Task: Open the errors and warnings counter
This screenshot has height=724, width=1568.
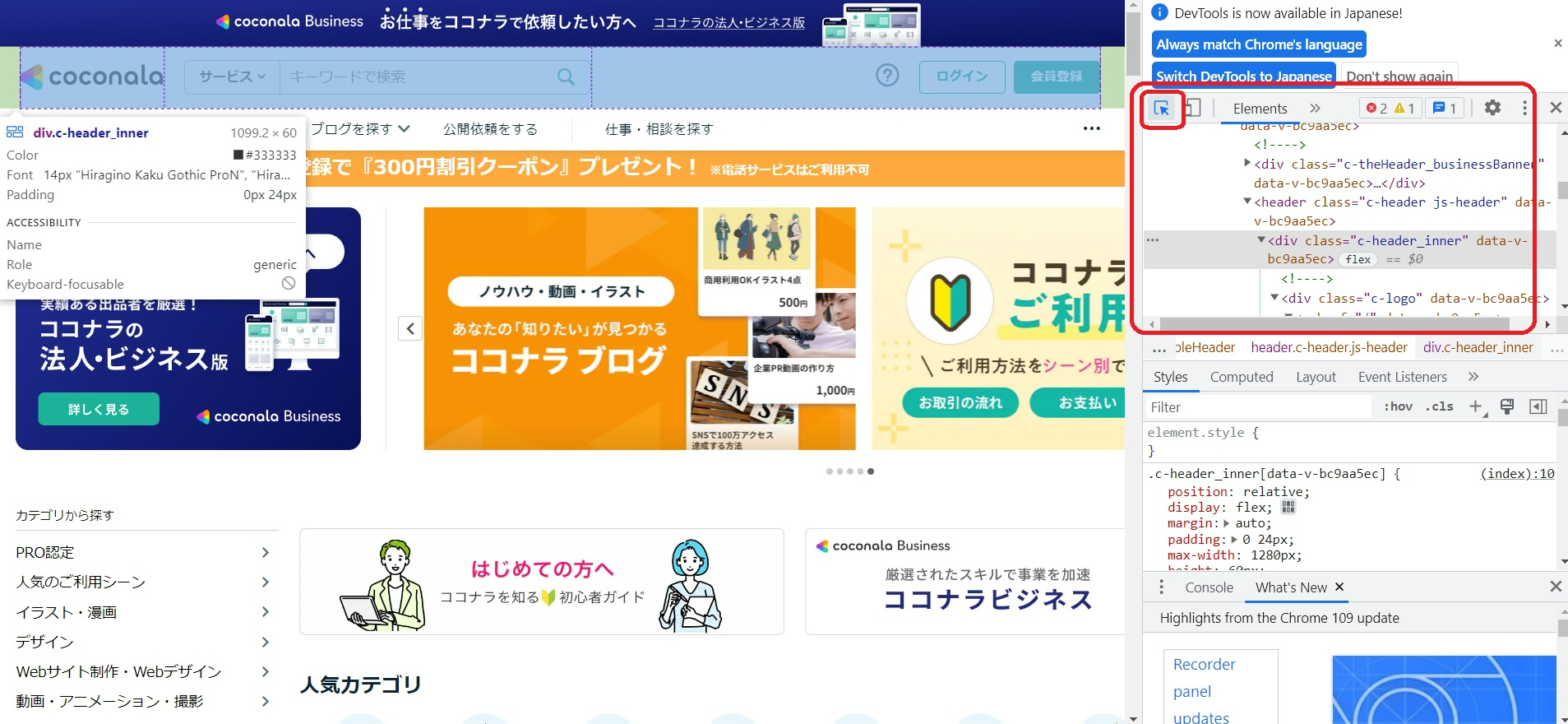Action: [x=1390, y=108]
